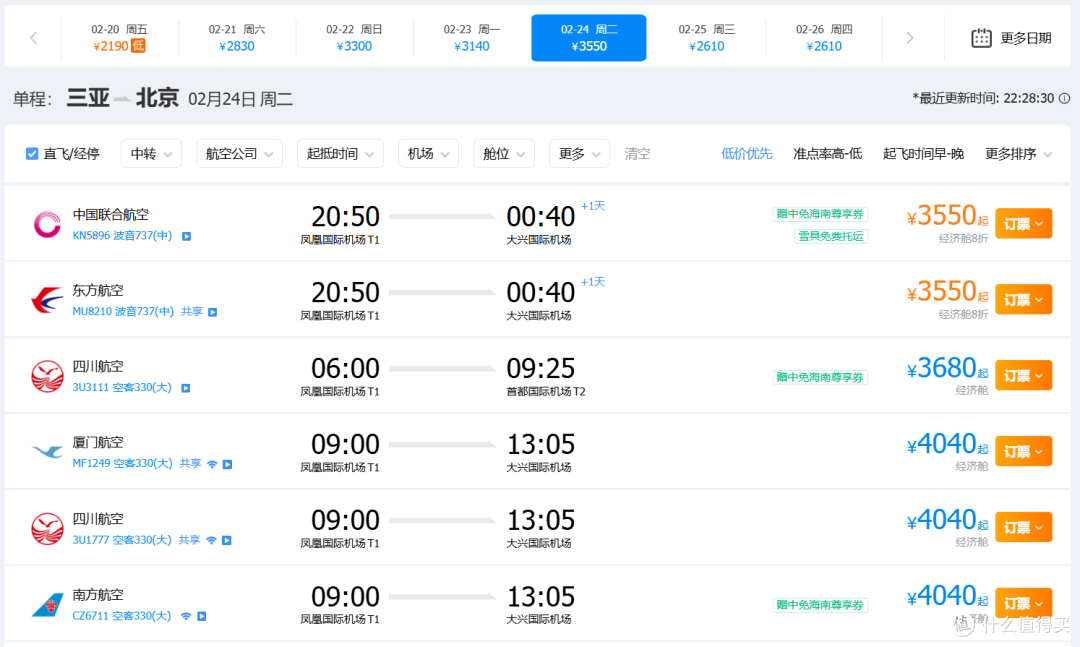The height and width of the screenshot is (647, 1080).
Task: Expand 订票 for MU8210 flight
Action: pyautogui.click(x=1024, y=300)
